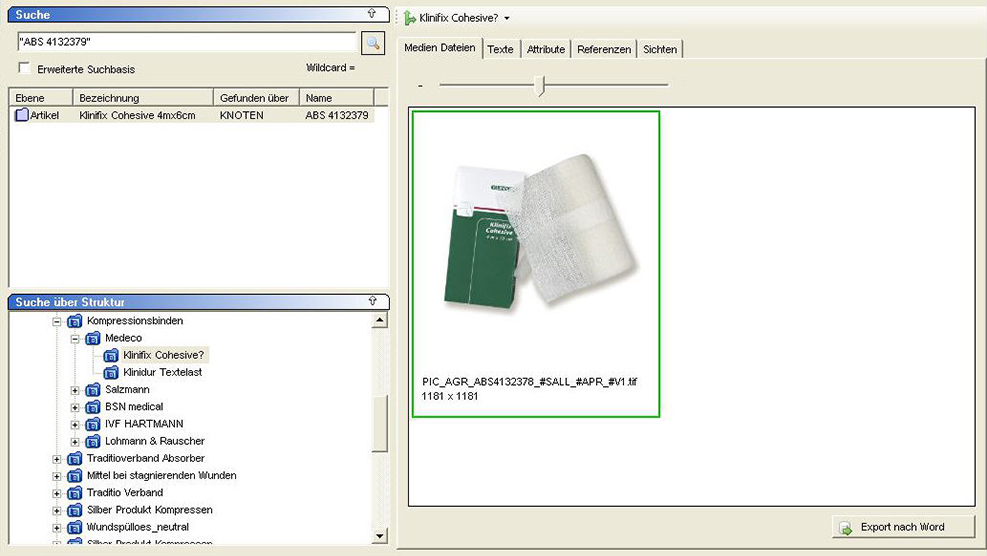Viewport: 987px width, 556px height.
Task: Sort results by Bezeichnung column header
Action: click(x=143, y=98)
